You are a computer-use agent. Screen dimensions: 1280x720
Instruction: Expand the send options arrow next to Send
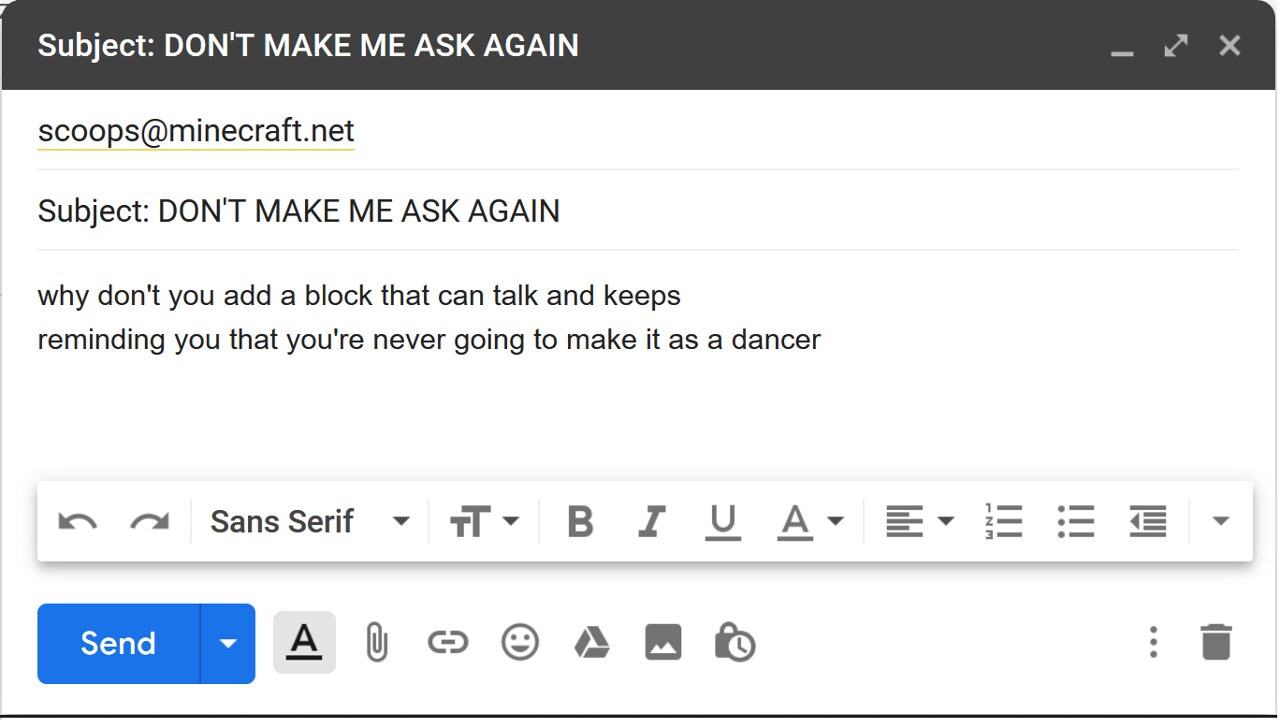[228, 643]
